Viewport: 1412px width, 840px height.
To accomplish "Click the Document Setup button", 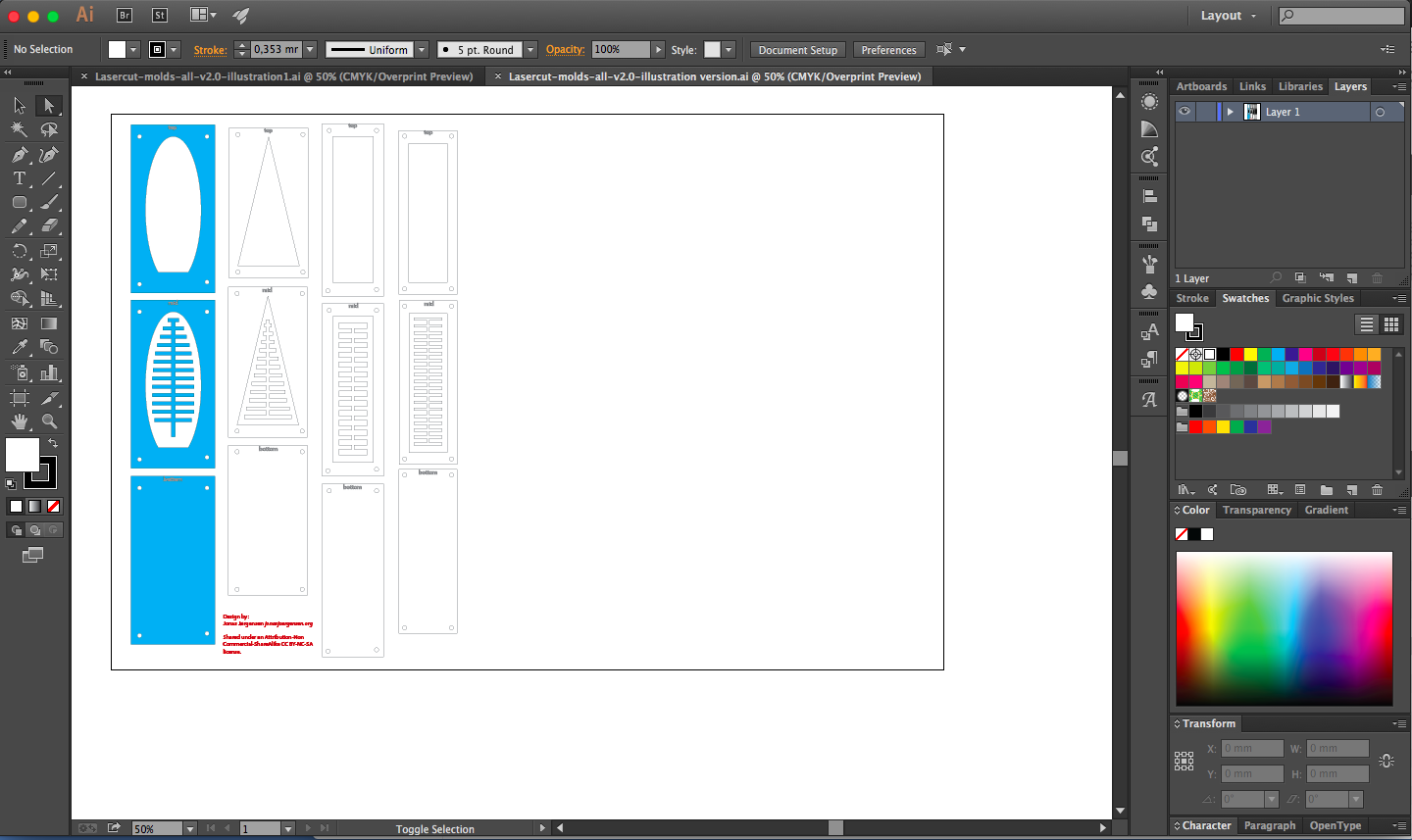I will tap(798, 50).
